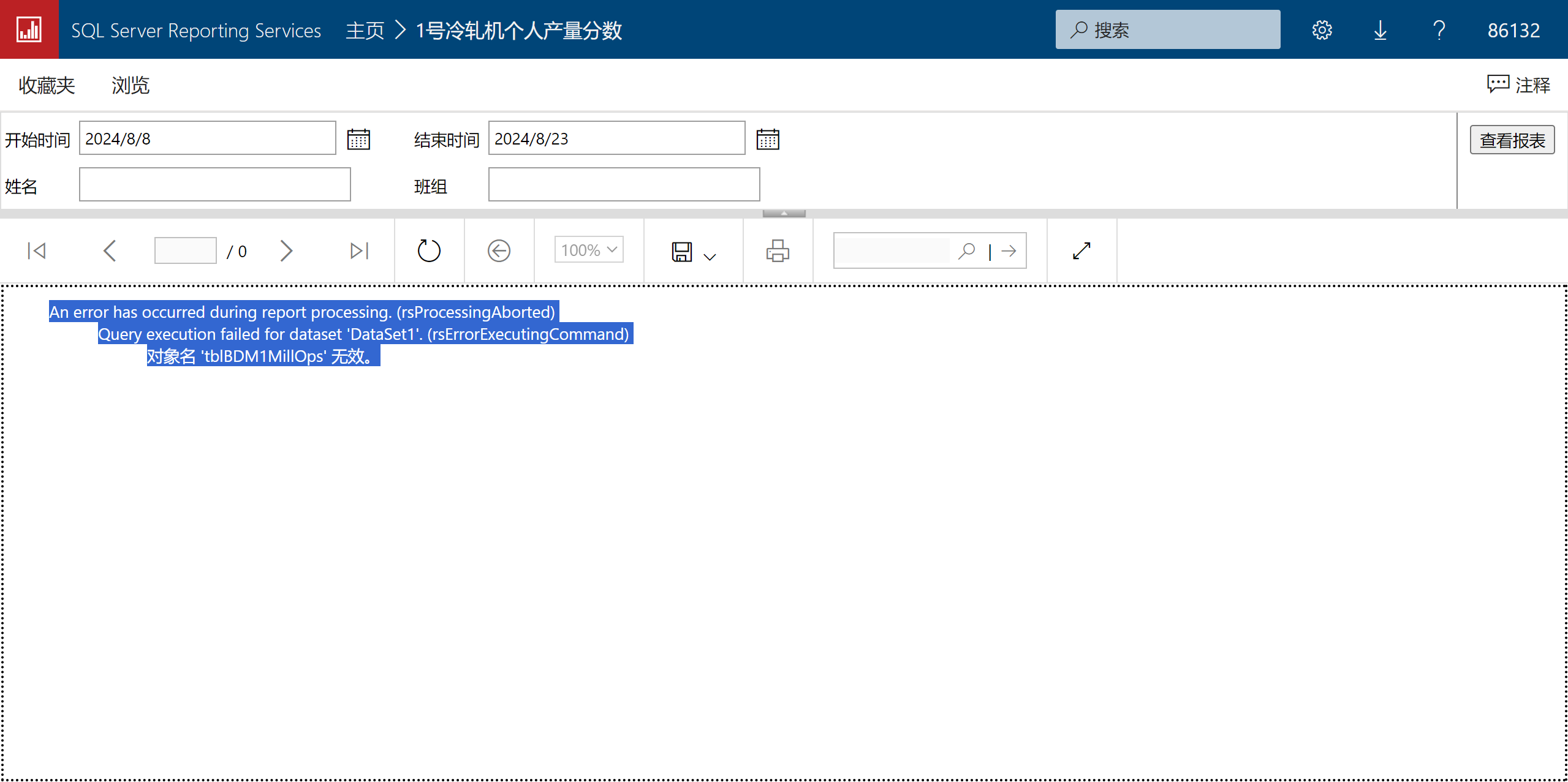This screenshot has height=782, width=1568.
Task: Open the 收藏夹 tab
Action: pos(47,85)
